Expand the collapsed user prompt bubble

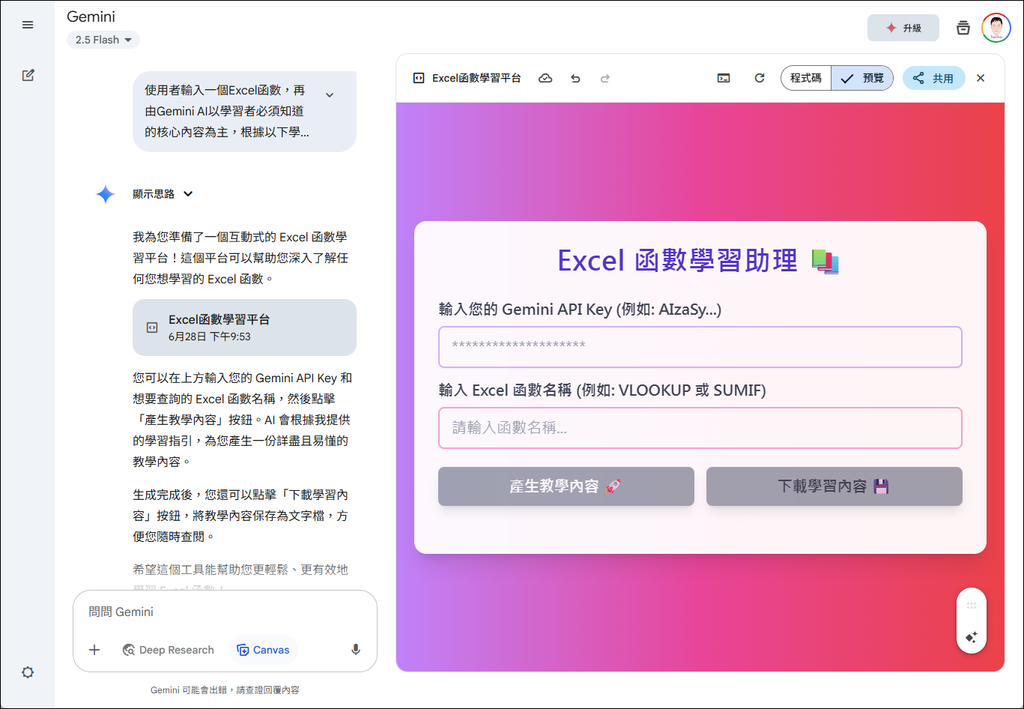click(x=330, y=95)
